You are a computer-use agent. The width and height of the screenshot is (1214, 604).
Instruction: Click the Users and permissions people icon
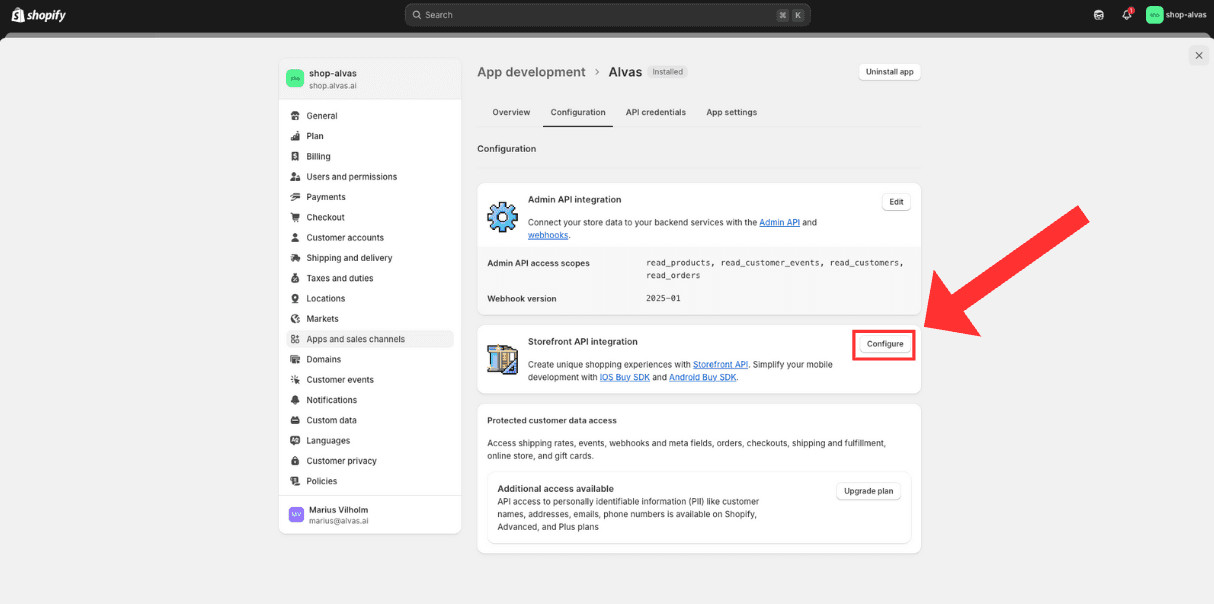click(295, 177)
